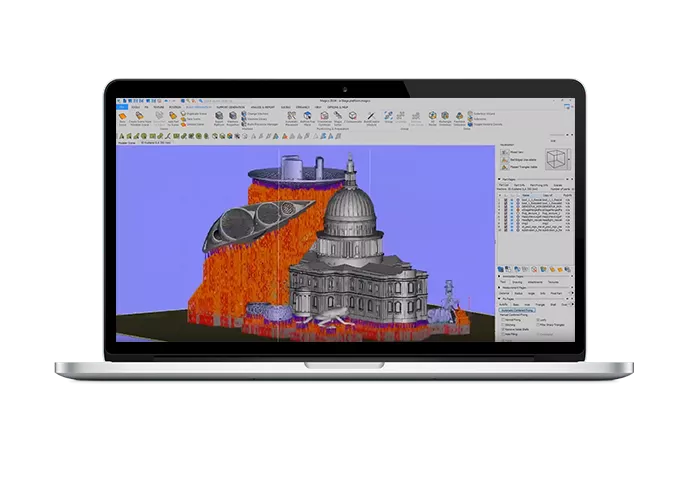This screenshot has width=690, height=480.
Task: Toggle checkbox of part row 1 in Part List
Action: point(506,200)
